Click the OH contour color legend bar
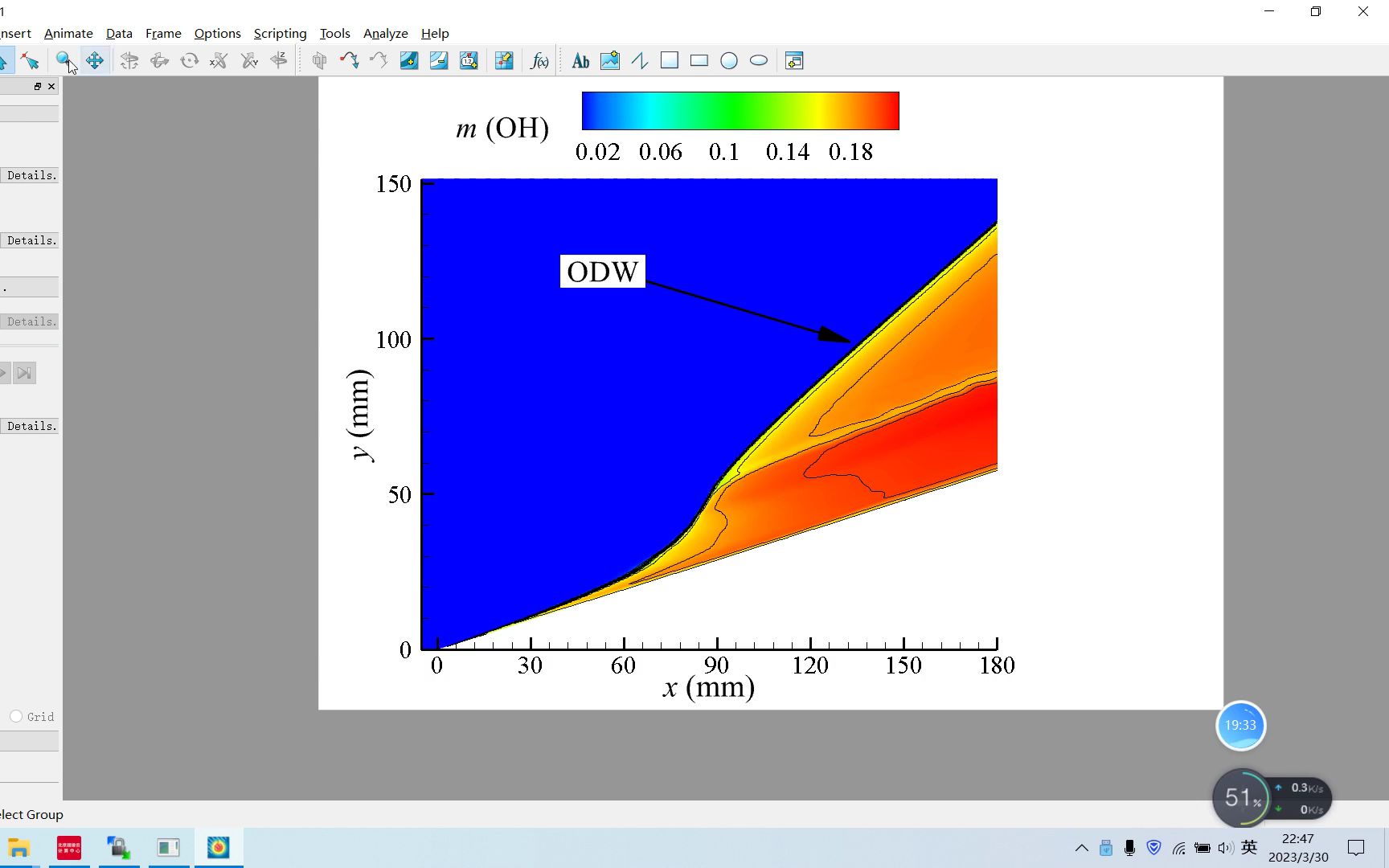Image resolution: width=1389 pixels, height=868 pixels. 740,111
